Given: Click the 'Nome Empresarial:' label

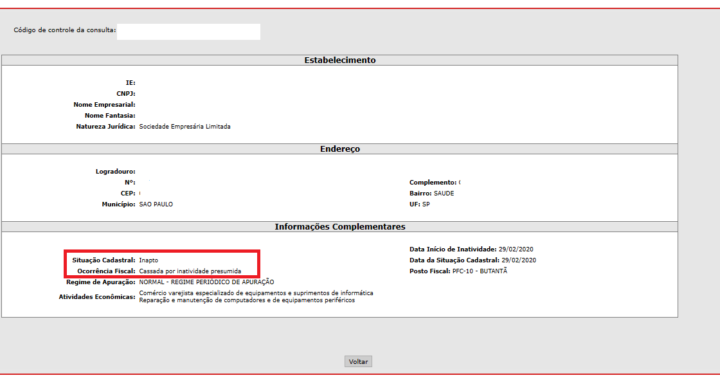Looking at the screenshot, I should tap(104, 105).
